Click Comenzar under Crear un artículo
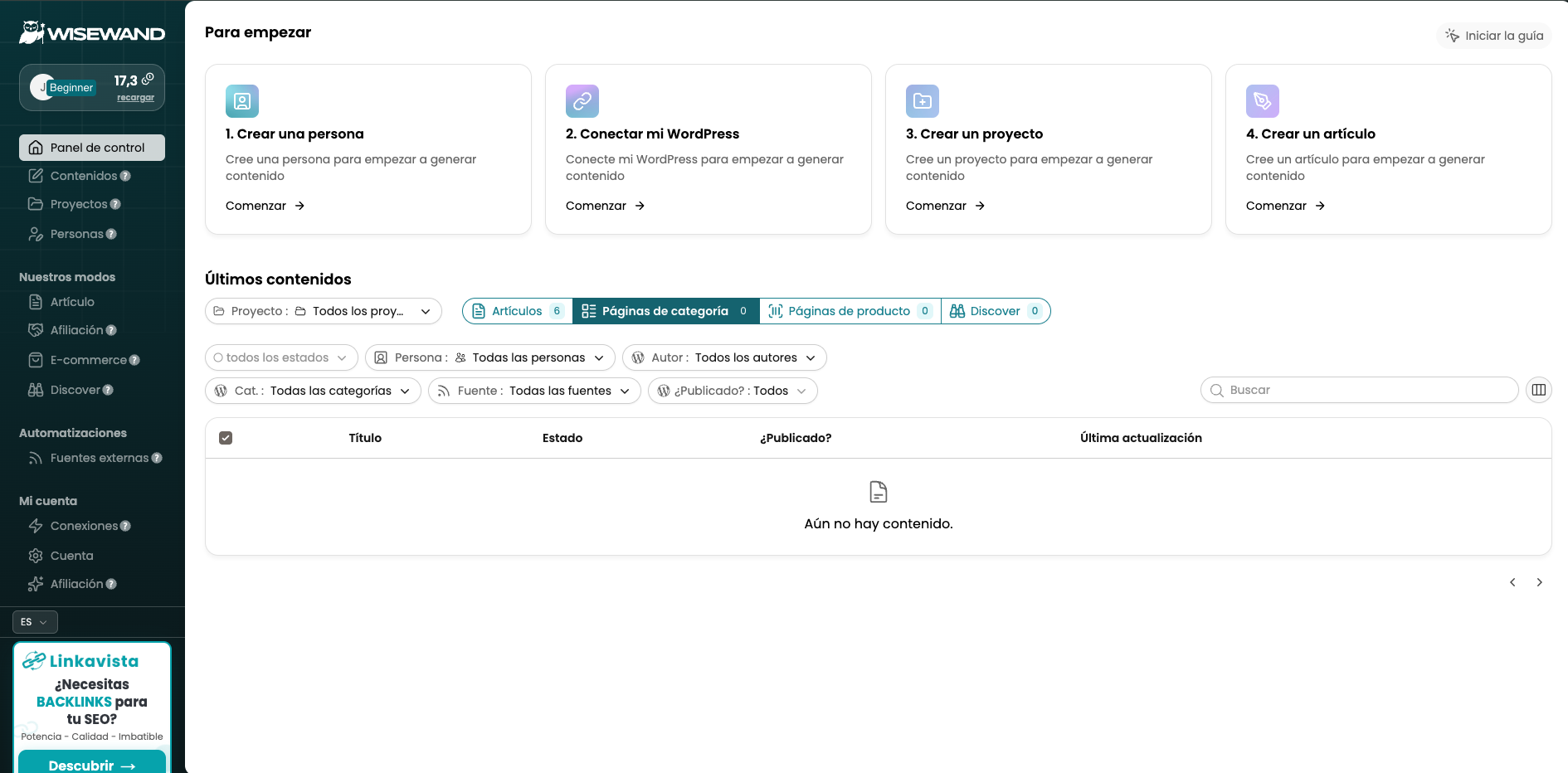 (x=1286, y=206)
